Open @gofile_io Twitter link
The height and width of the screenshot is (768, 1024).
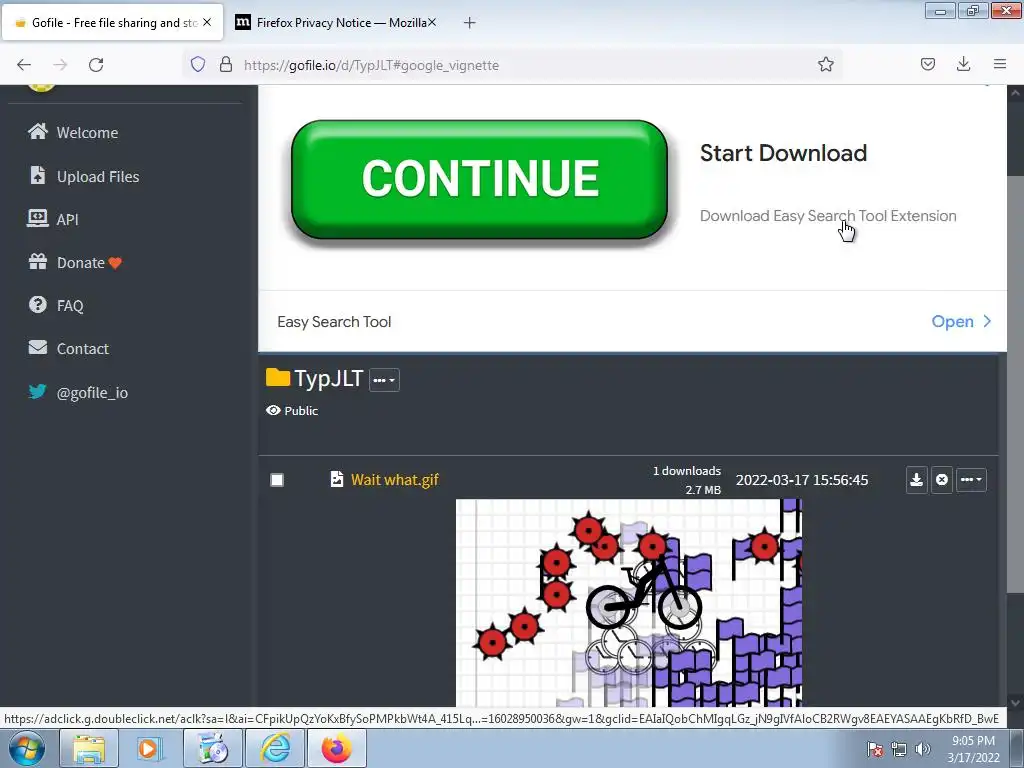click(x=92, y=392)
